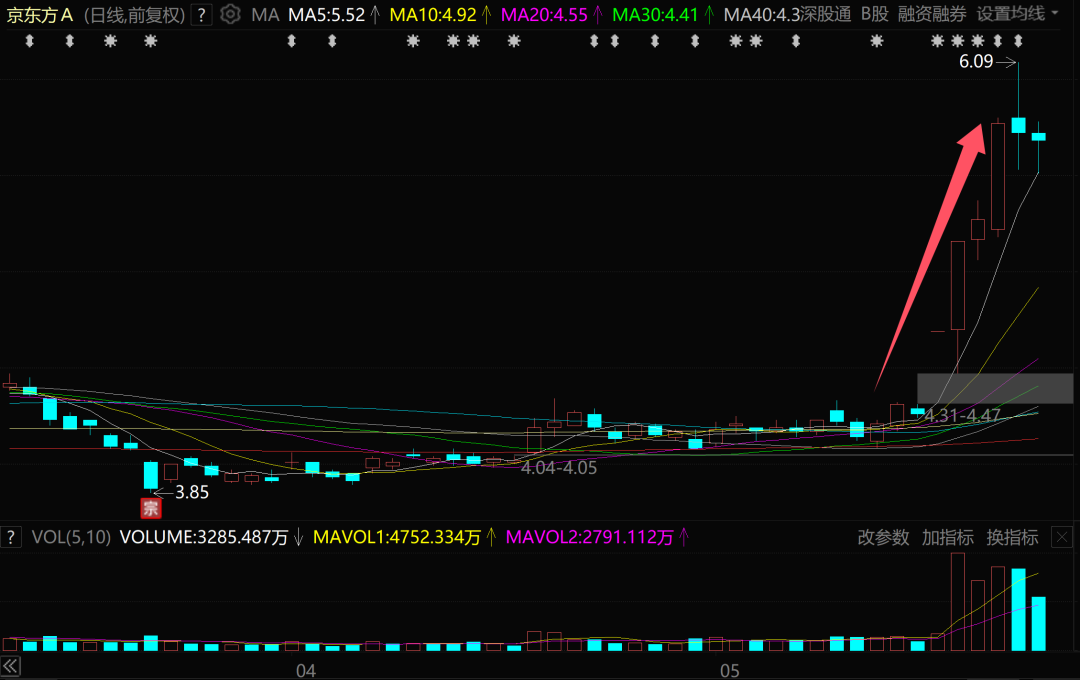The image size is (1080, 680).
Task: Click the MA indicator name label
Action: point(265,14)
